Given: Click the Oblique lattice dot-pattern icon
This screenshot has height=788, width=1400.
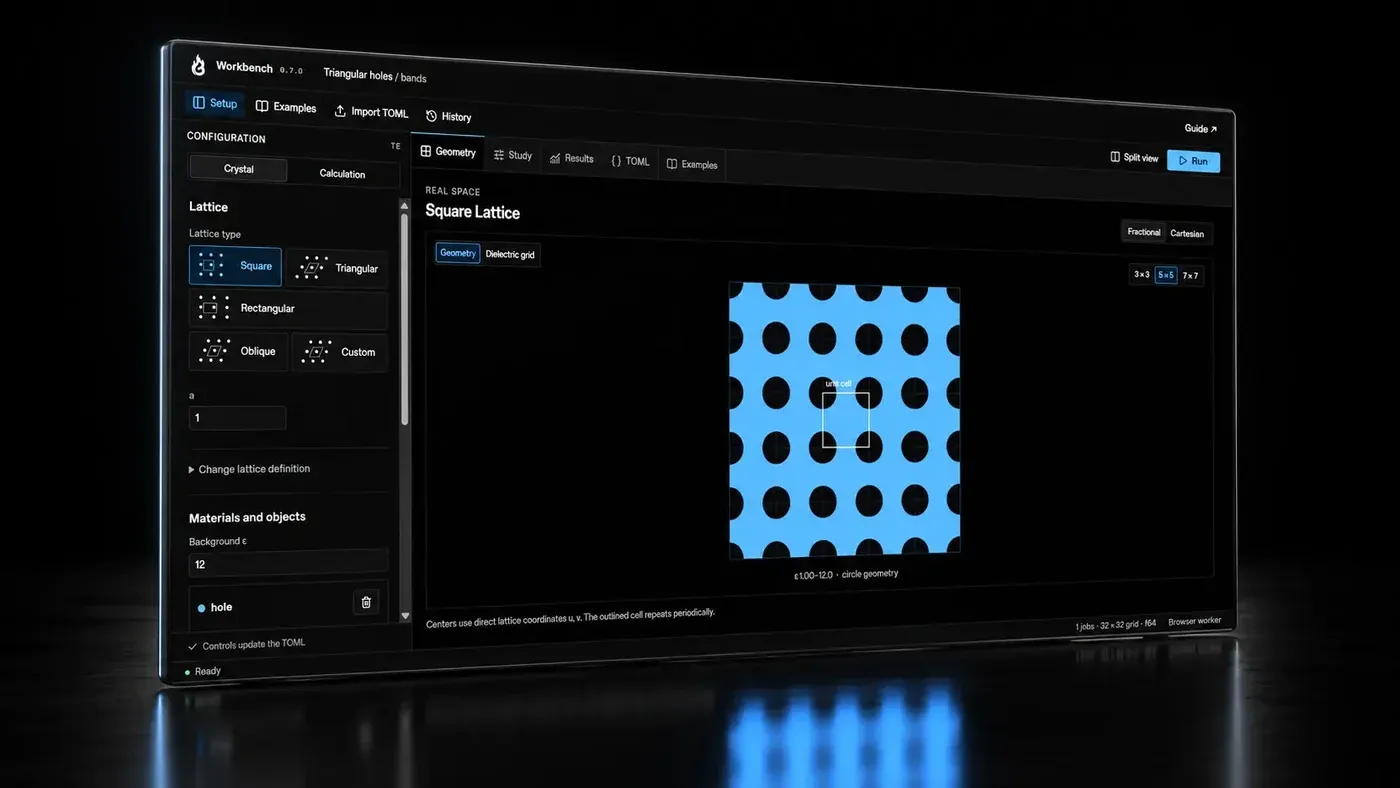Looking at the screenshot, I should point(216,350).
